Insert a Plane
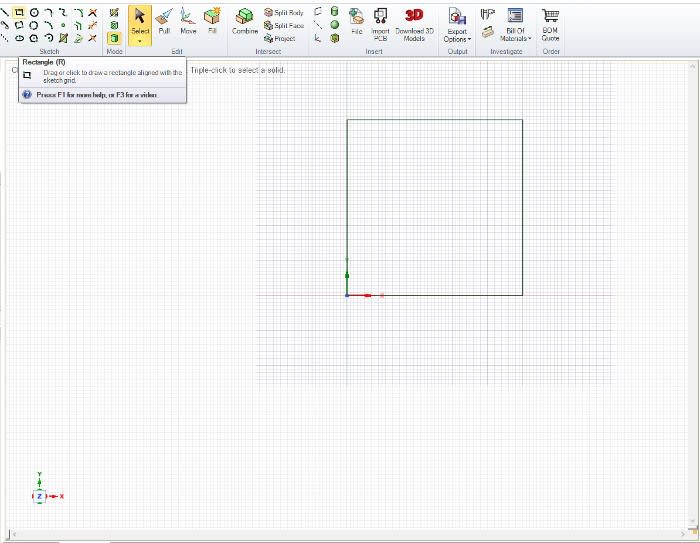 click(x=318, y=12)
